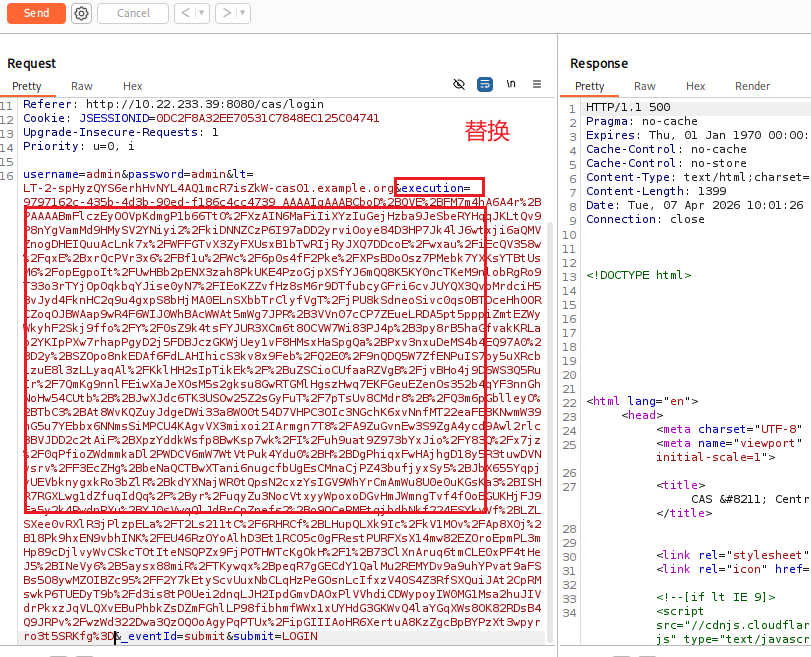Click the Cancel button
811x657 pixels.
133,13
